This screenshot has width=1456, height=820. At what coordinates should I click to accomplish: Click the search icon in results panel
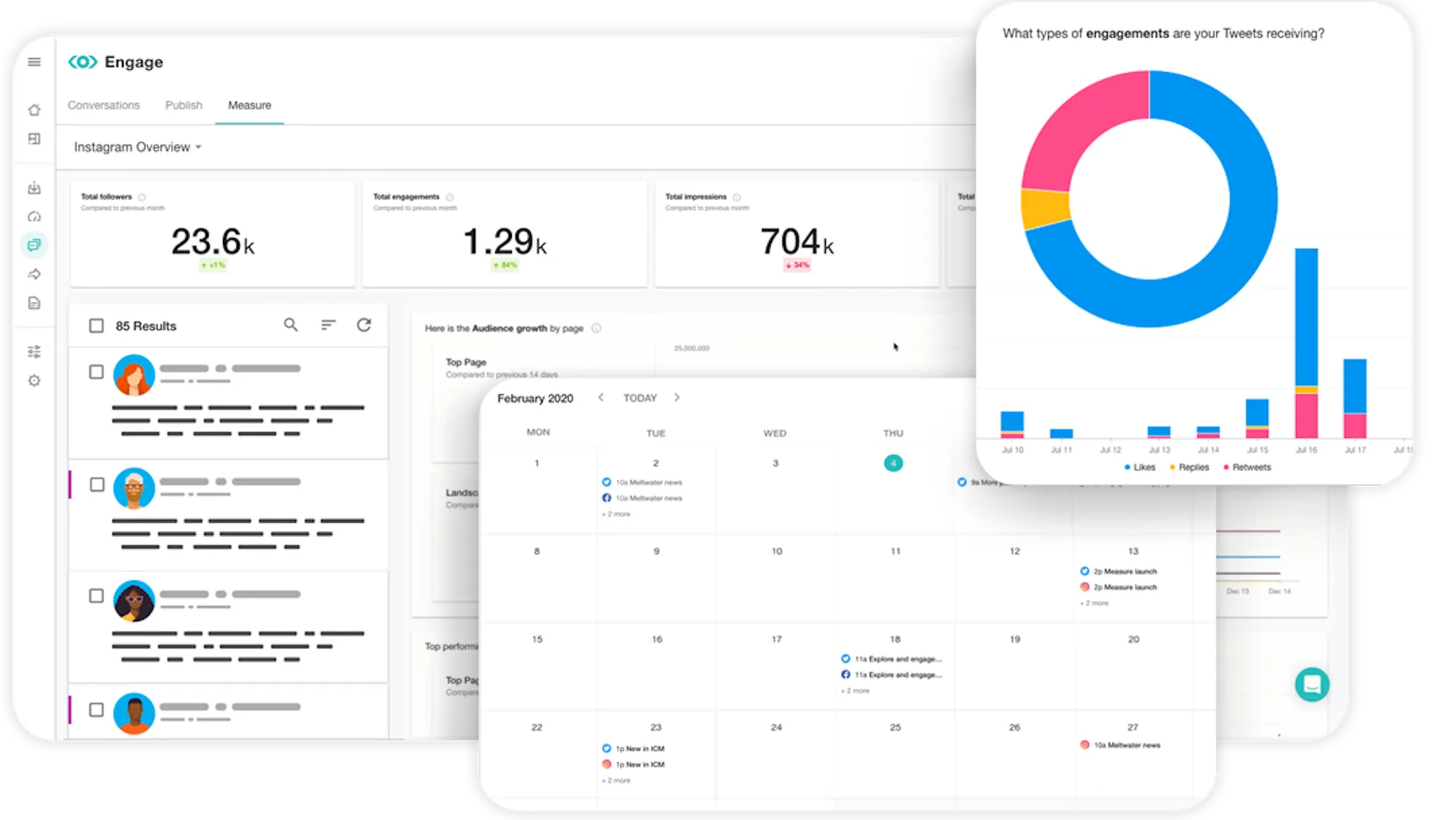pos(290,325)
